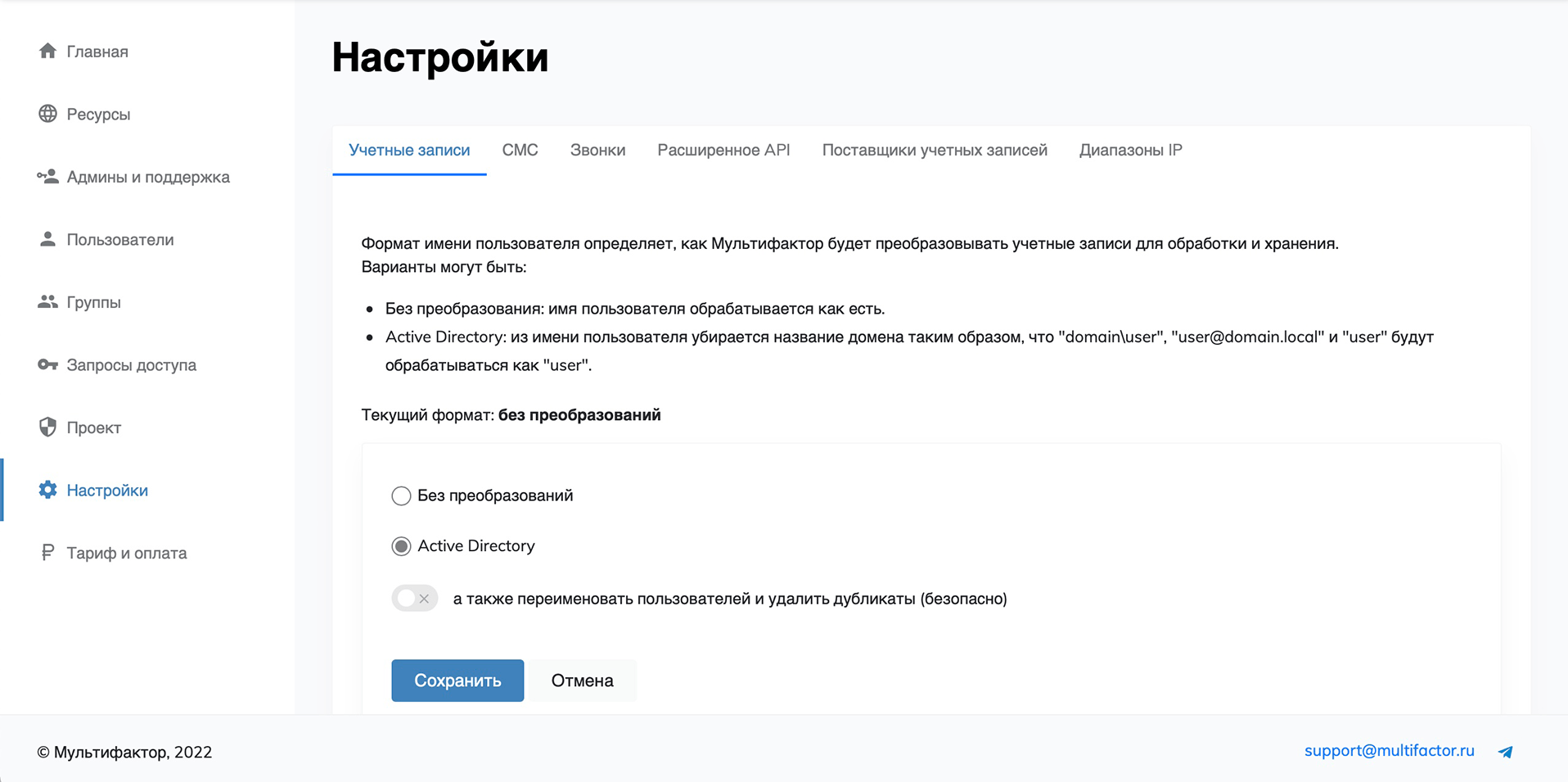Screen dimensions: 1568x782
Task: Select the Без преобразований radio option
Action: [x=401, y=496]
